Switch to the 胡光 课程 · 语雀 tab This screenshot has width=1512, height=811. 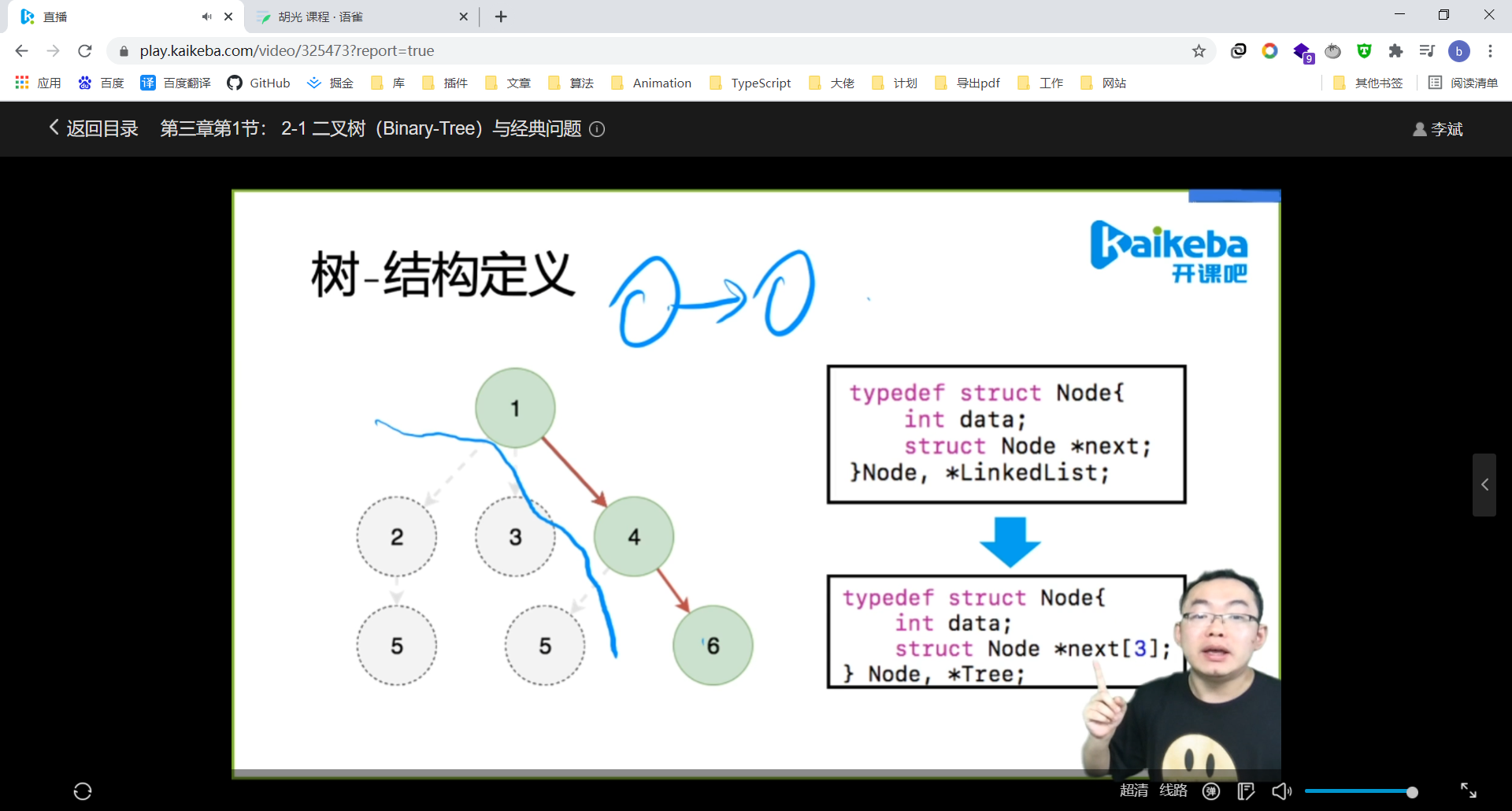click(362, 17)
